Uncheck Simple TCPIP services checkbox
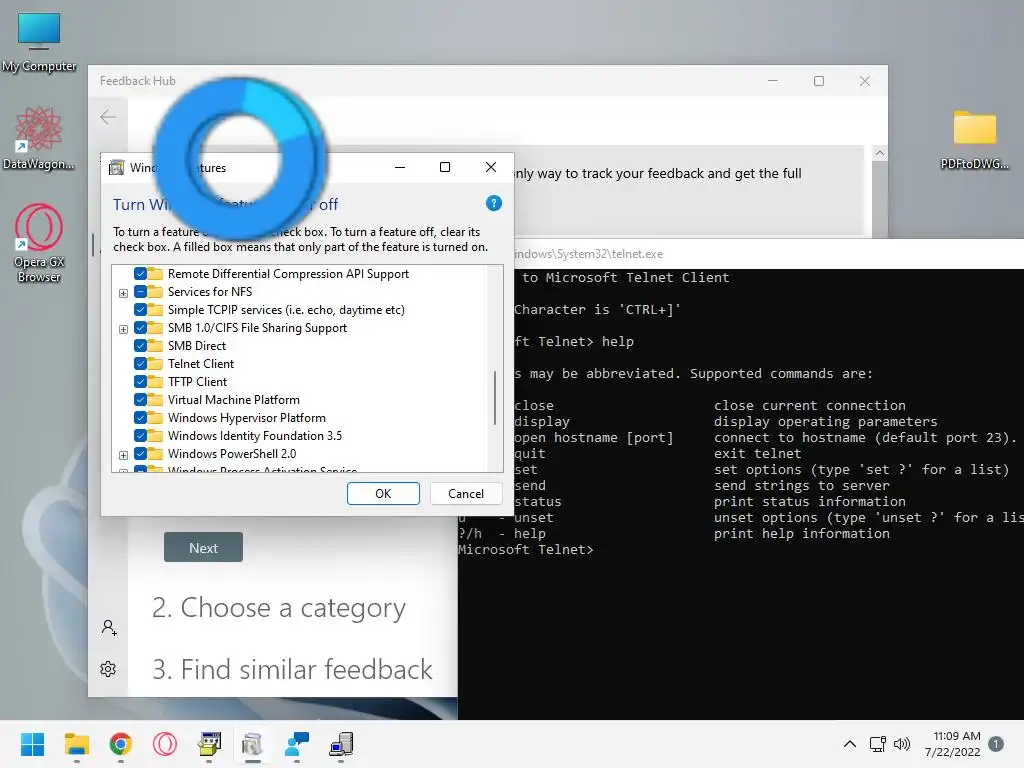The height and width of the screenshot is (768, 1024). click(140, 310)
